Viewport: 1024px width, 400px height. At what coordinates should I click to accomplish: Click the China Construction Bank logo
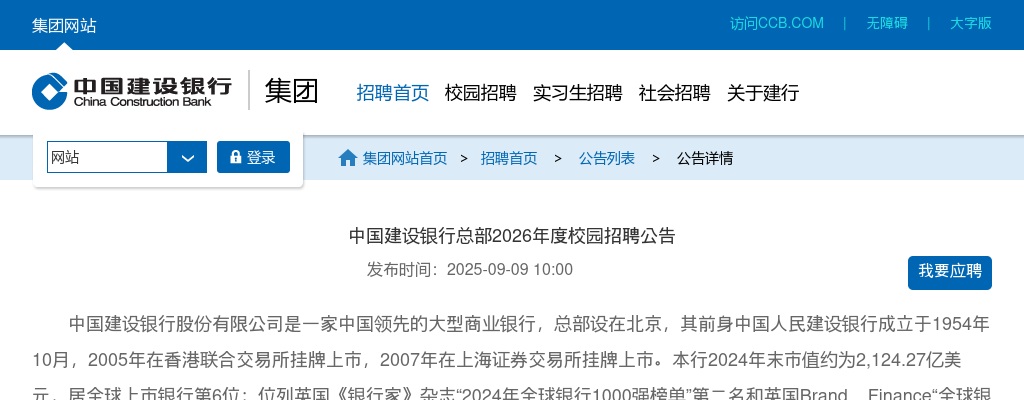(132, 91)
